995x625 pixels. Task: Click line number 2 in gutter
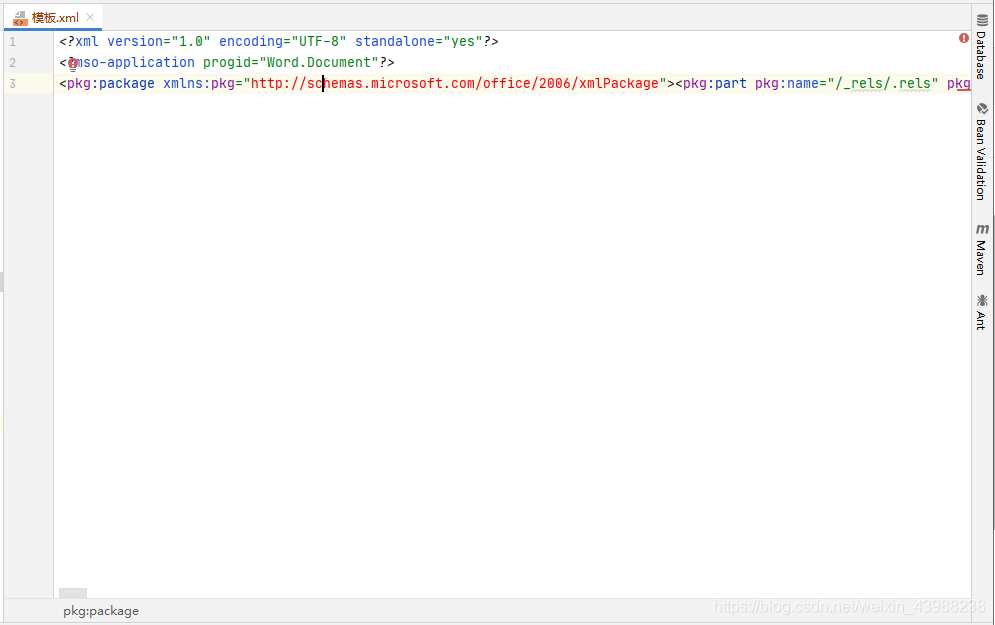click(x=13, y=63)
